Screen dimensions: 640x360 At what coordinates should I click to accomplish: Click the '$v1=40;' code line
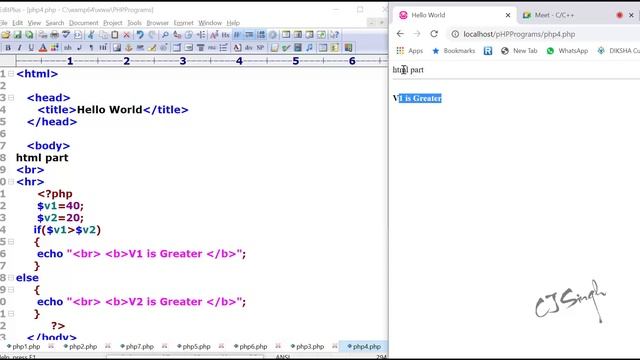(60, 206)
